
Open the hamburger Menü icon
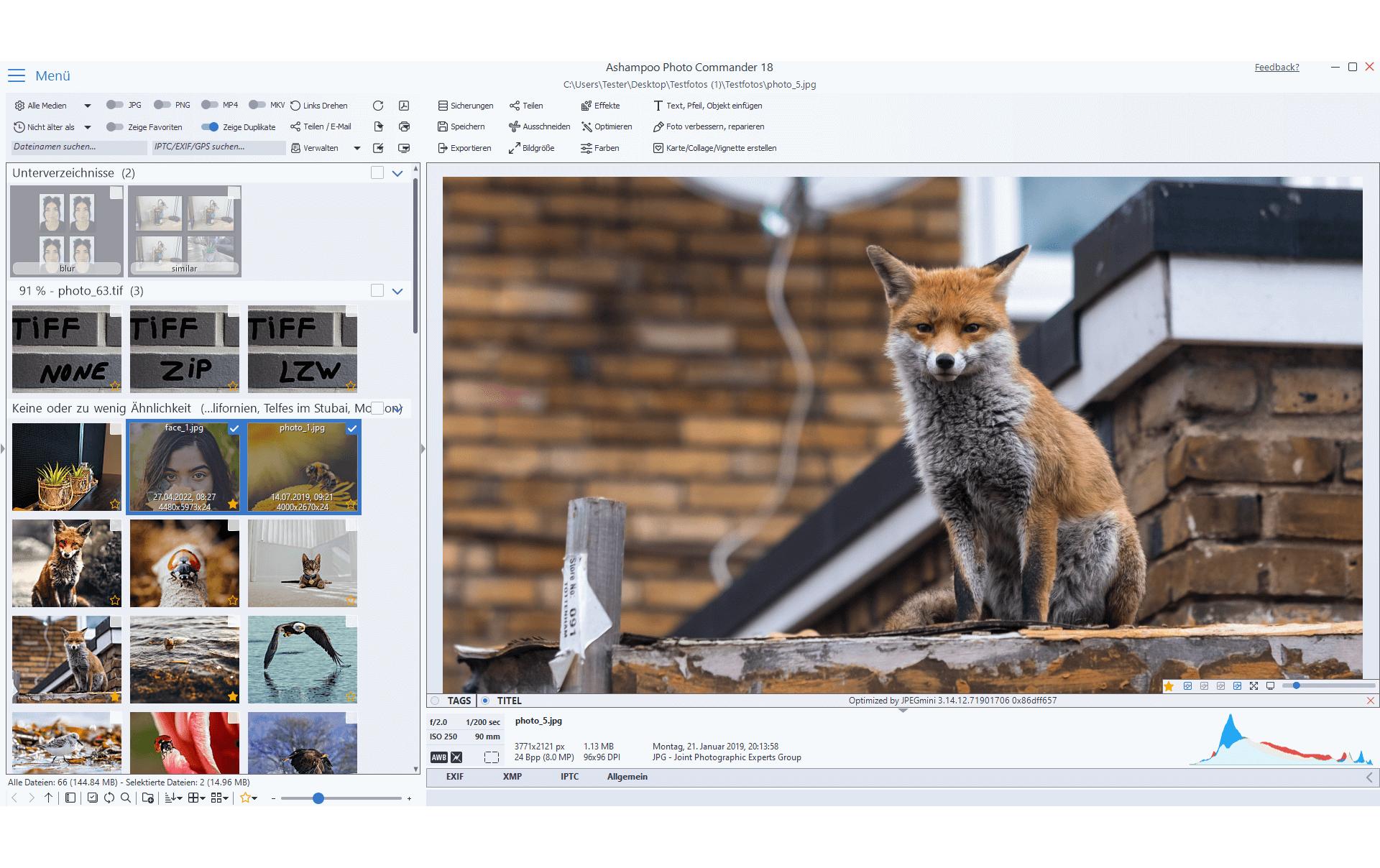click(x=17, y=75)
